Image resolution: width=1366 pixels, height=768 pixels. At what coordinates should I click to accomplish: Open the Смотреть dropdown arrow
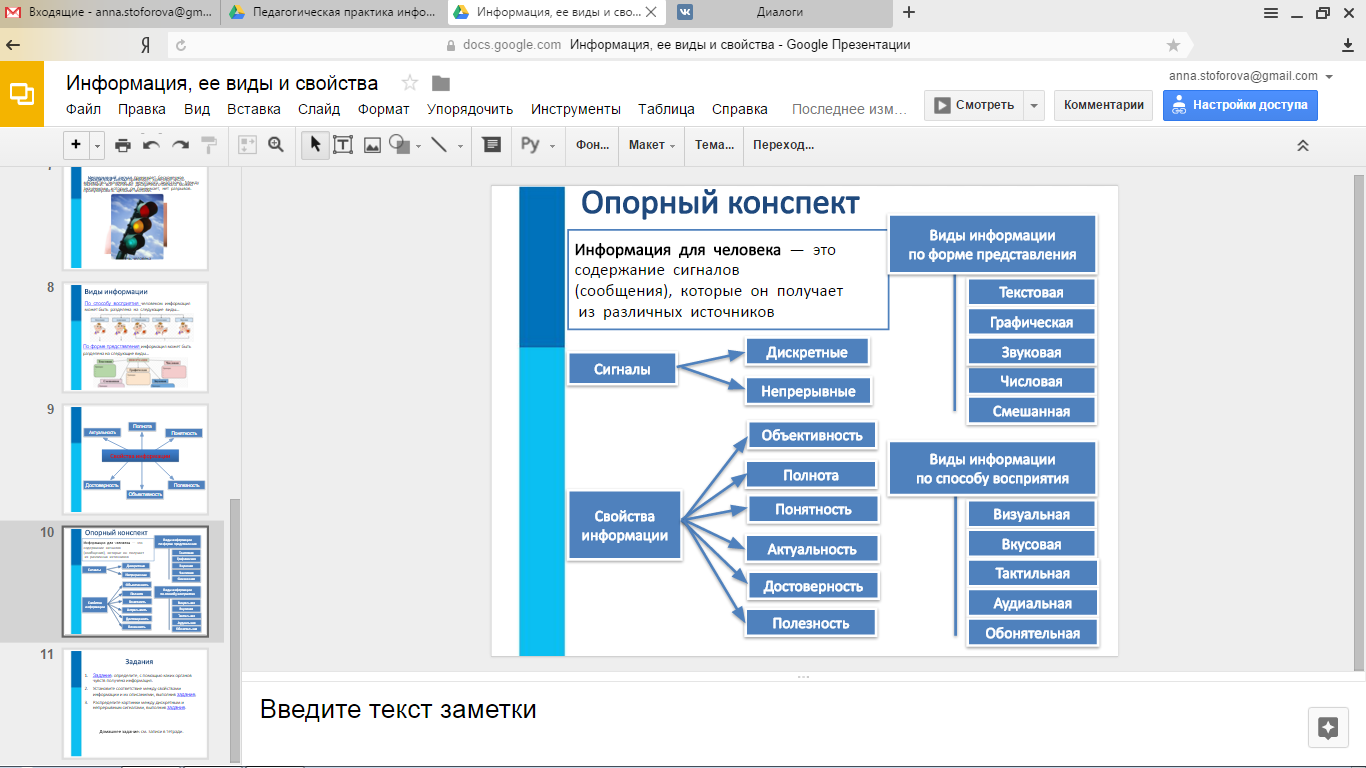point(1034,105)
